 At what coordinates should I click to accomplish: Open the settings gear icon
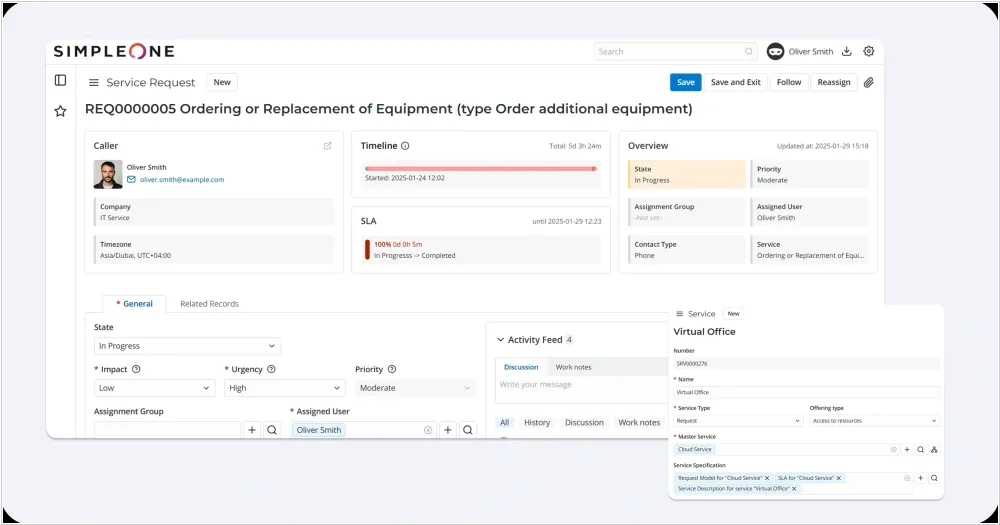coord(868,51)
